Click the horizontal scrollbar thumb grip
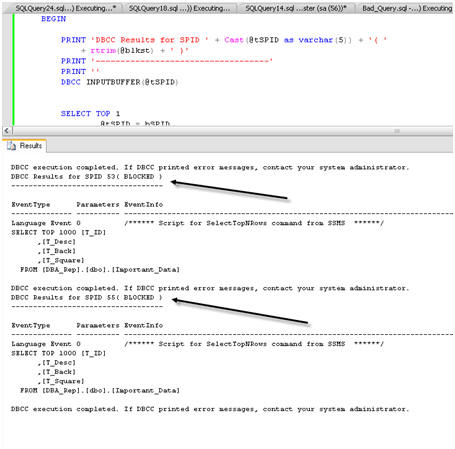455x449 pixels. click(x=397, y=131)
